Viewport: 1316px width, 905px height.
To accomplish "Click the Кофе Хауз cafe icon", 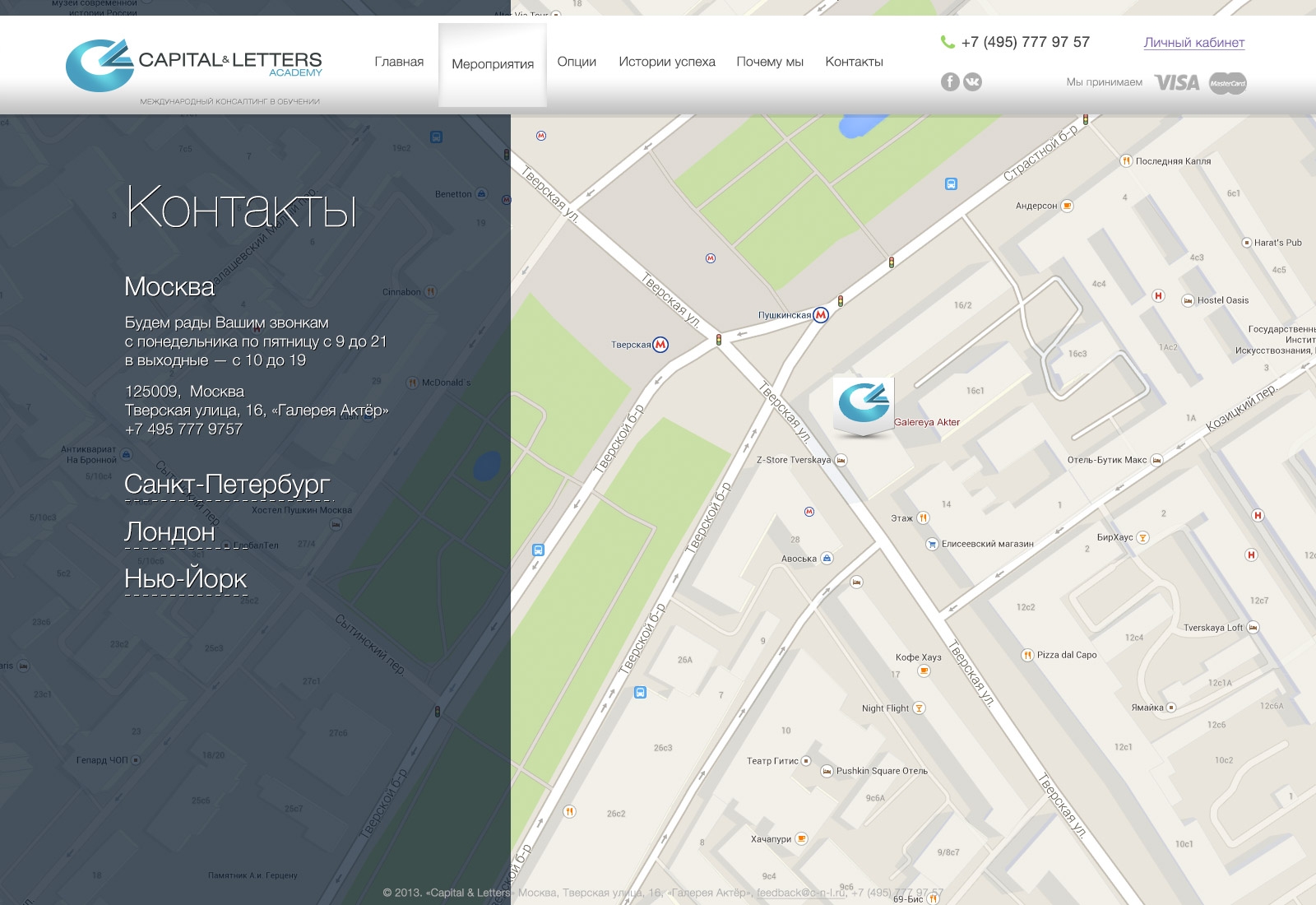I will (924, 671).
